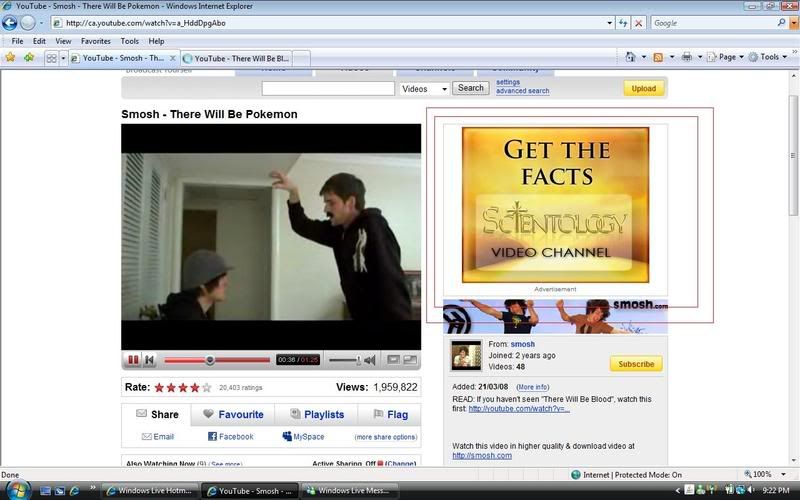Open the Help menu
The width and height of the screenshot is (800, 500).
(x=156, y=41)
